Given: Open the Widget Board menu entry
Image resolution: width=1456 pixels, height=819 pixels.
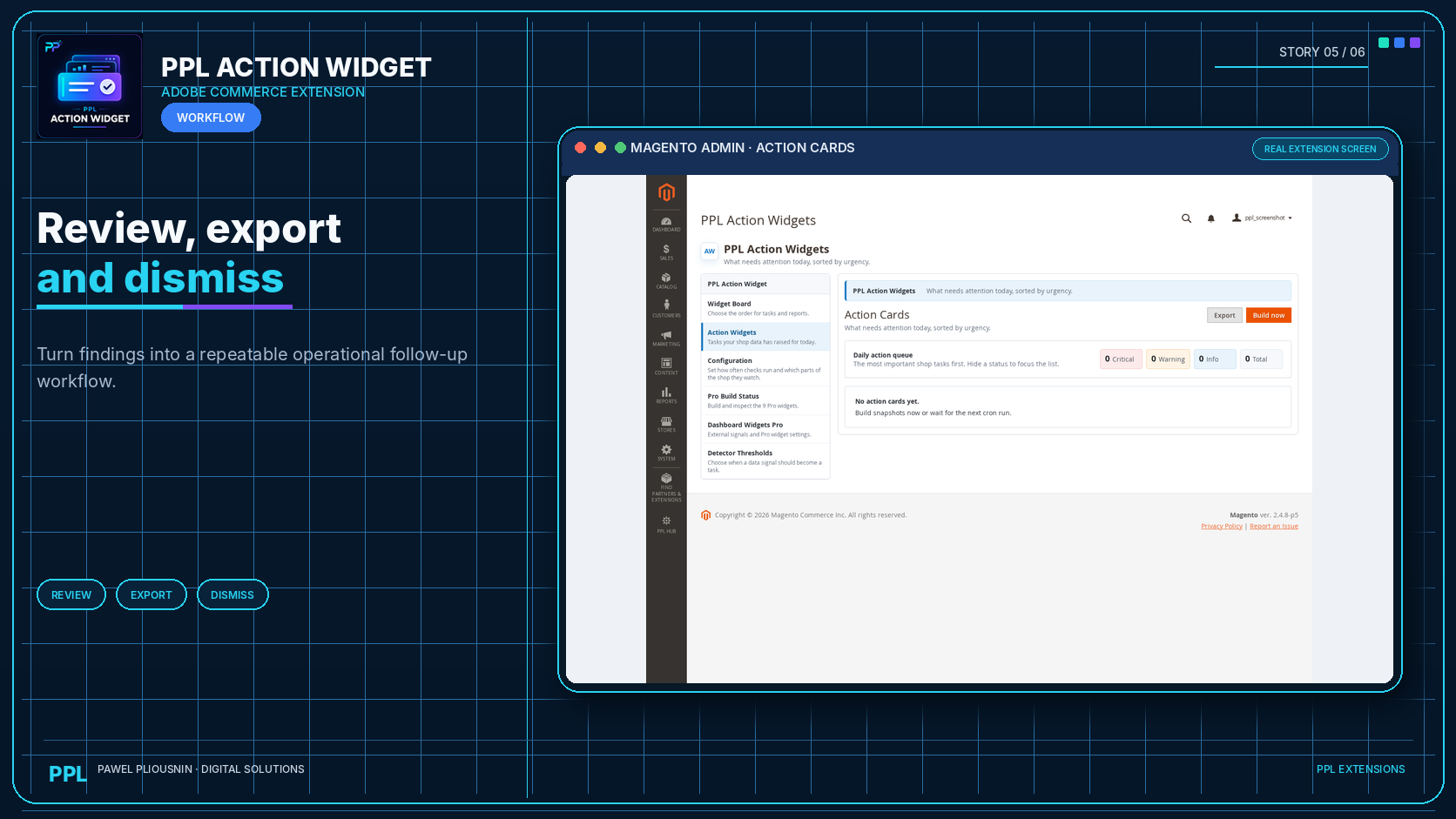Looking at the screenshot, I should pyautogui.click(x=765, y=308).
